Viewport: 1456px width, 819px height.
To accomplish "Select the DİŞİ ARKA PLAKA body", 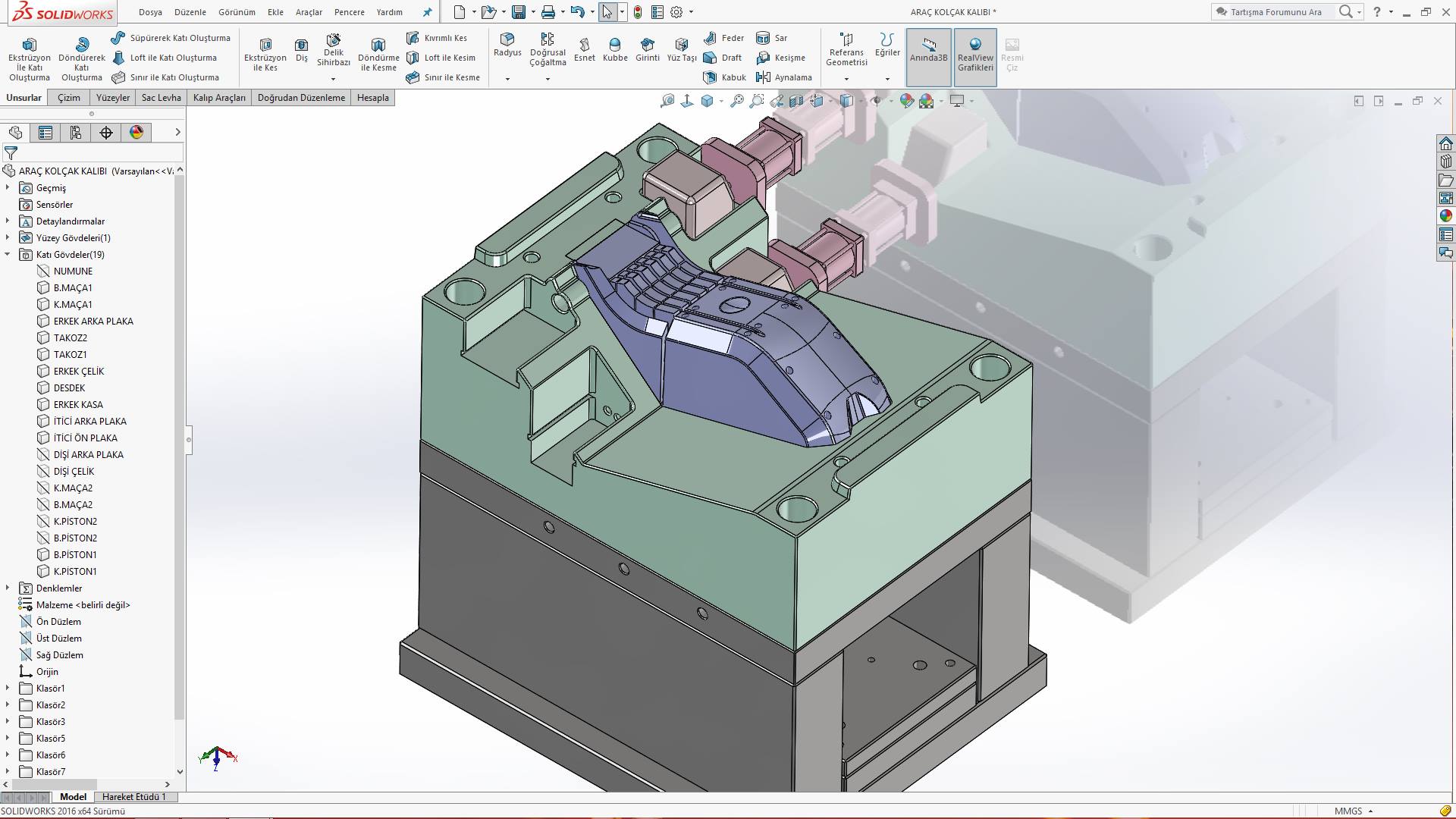I will point(89,454).
